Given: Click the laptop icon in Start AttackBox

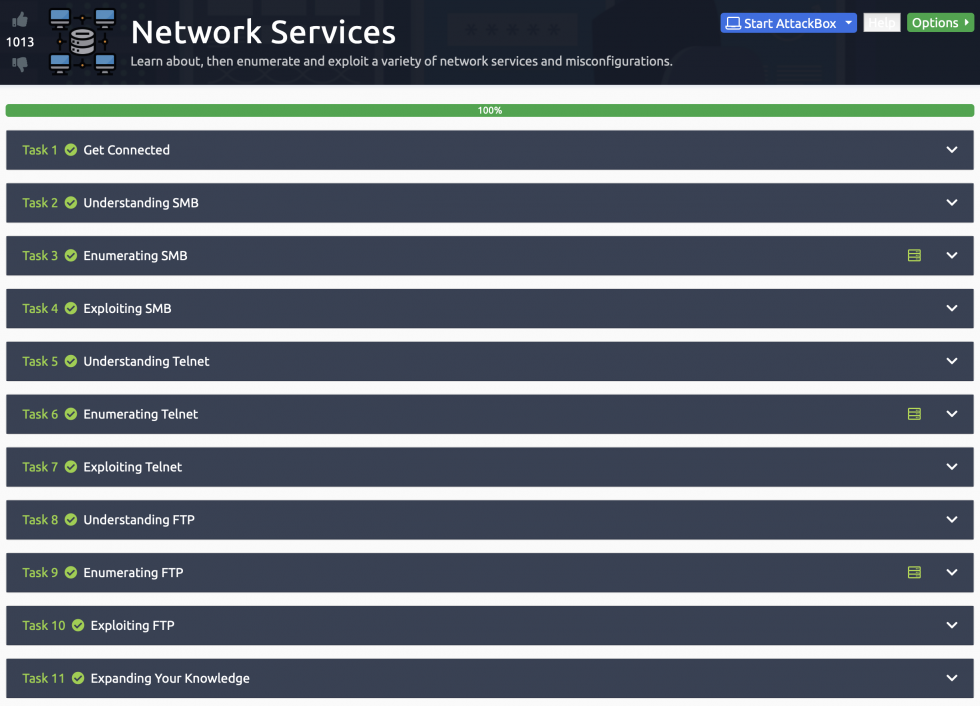Looking at the screenshot, I should 734,22.
